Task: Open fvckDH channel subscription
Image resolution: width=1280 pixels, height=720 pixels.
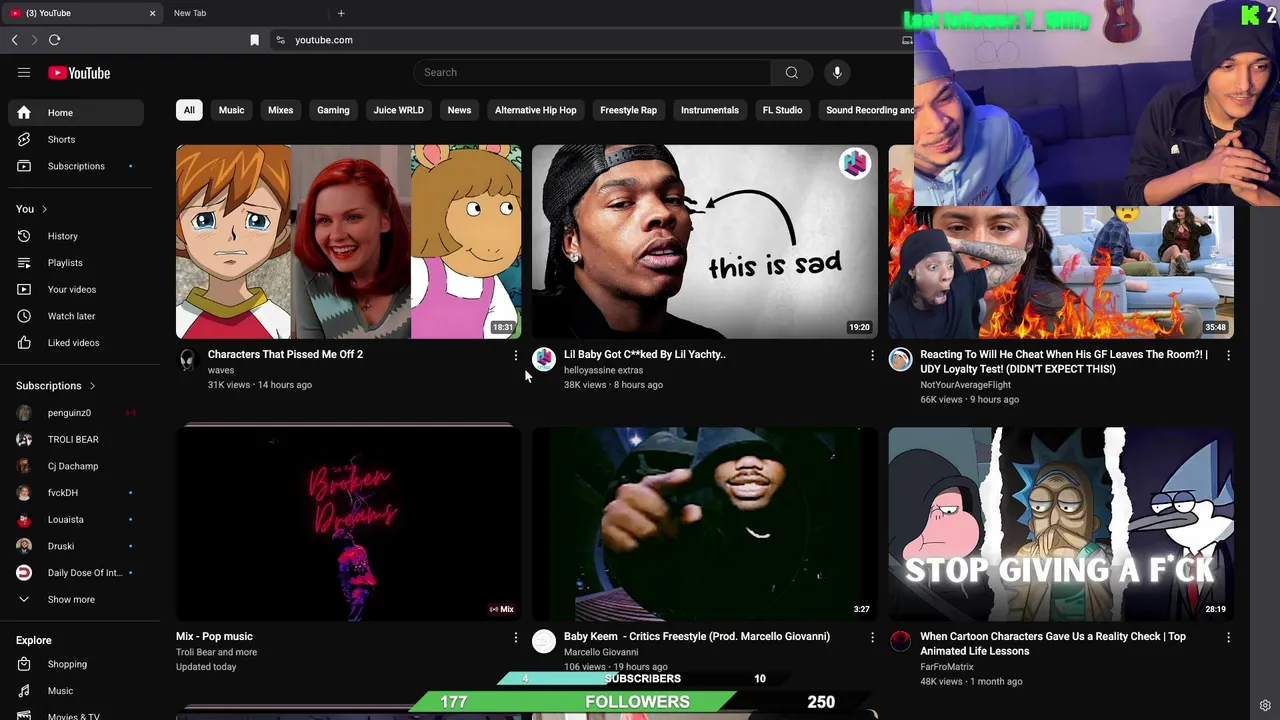Action: pos(76,493)
